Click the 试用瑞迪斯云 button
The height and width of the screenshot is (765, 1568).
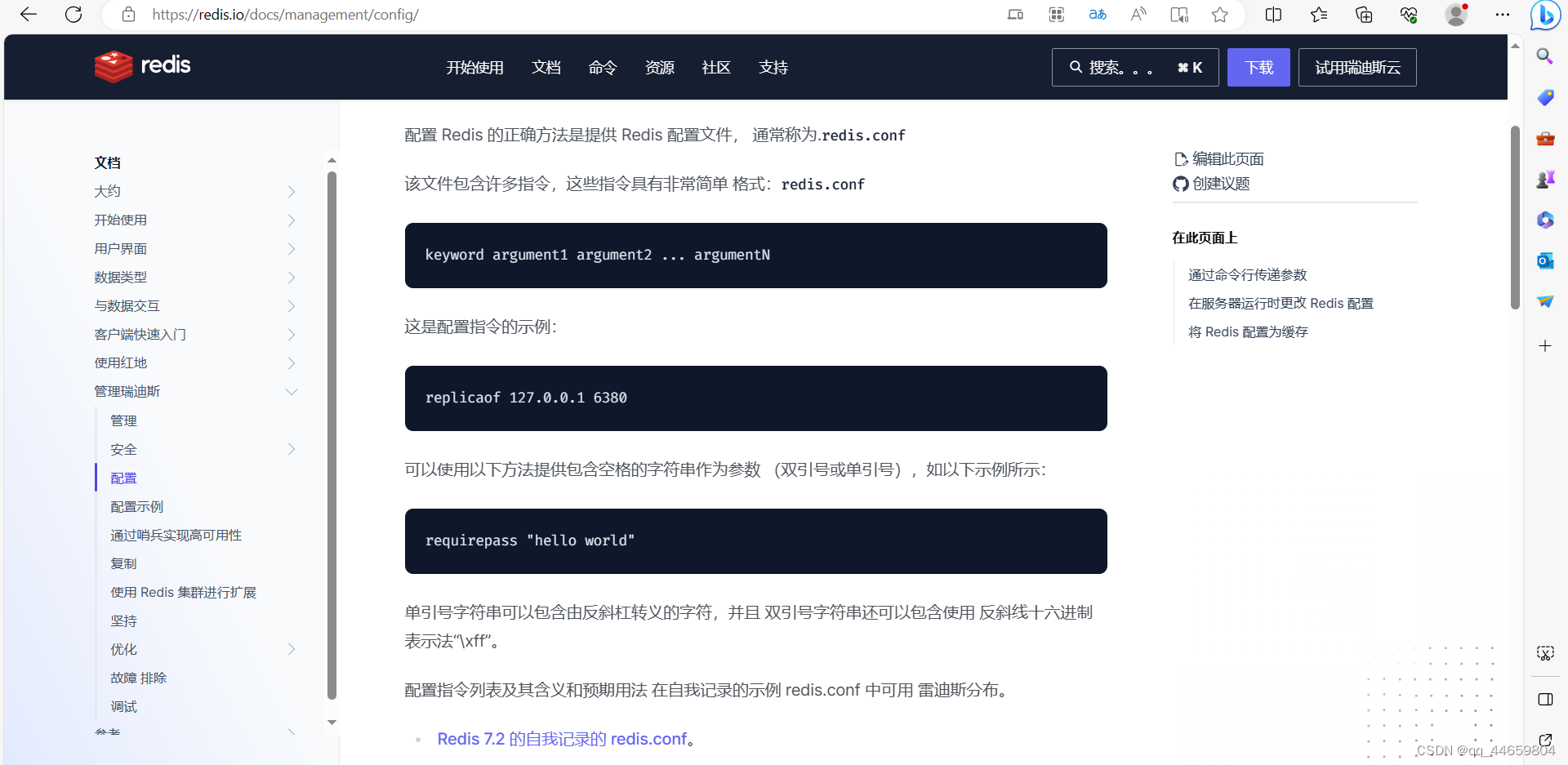pyautogui.click(x=1357, y=67)
